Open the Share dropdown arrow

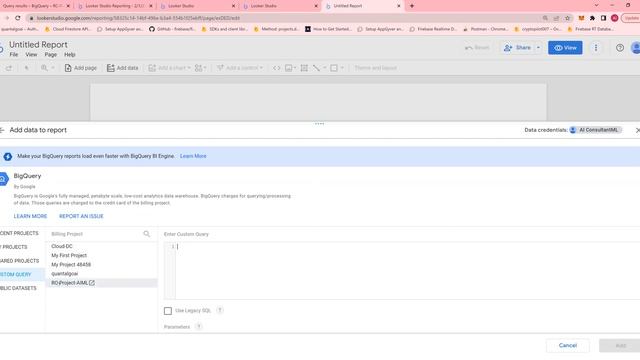pos(538,48)
